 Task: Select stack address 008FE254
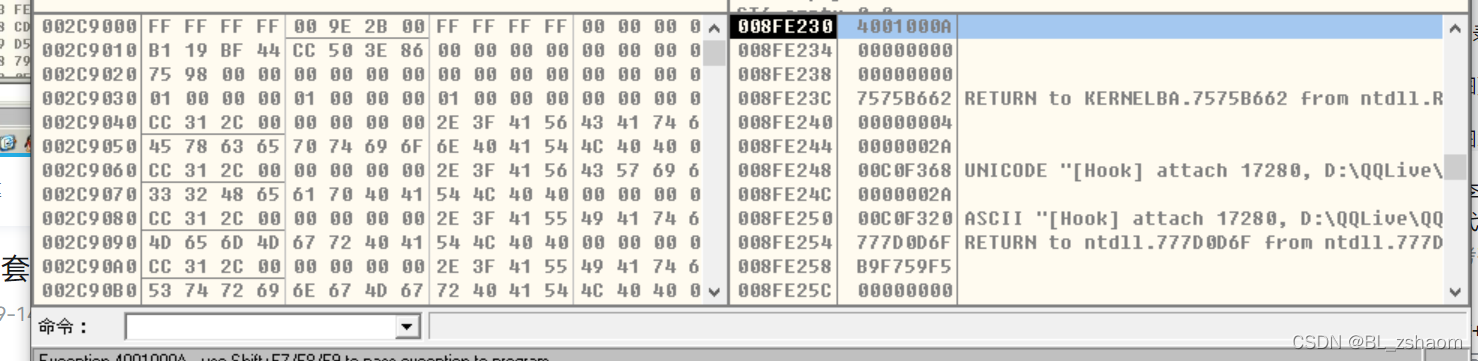(x=784, y=242)
